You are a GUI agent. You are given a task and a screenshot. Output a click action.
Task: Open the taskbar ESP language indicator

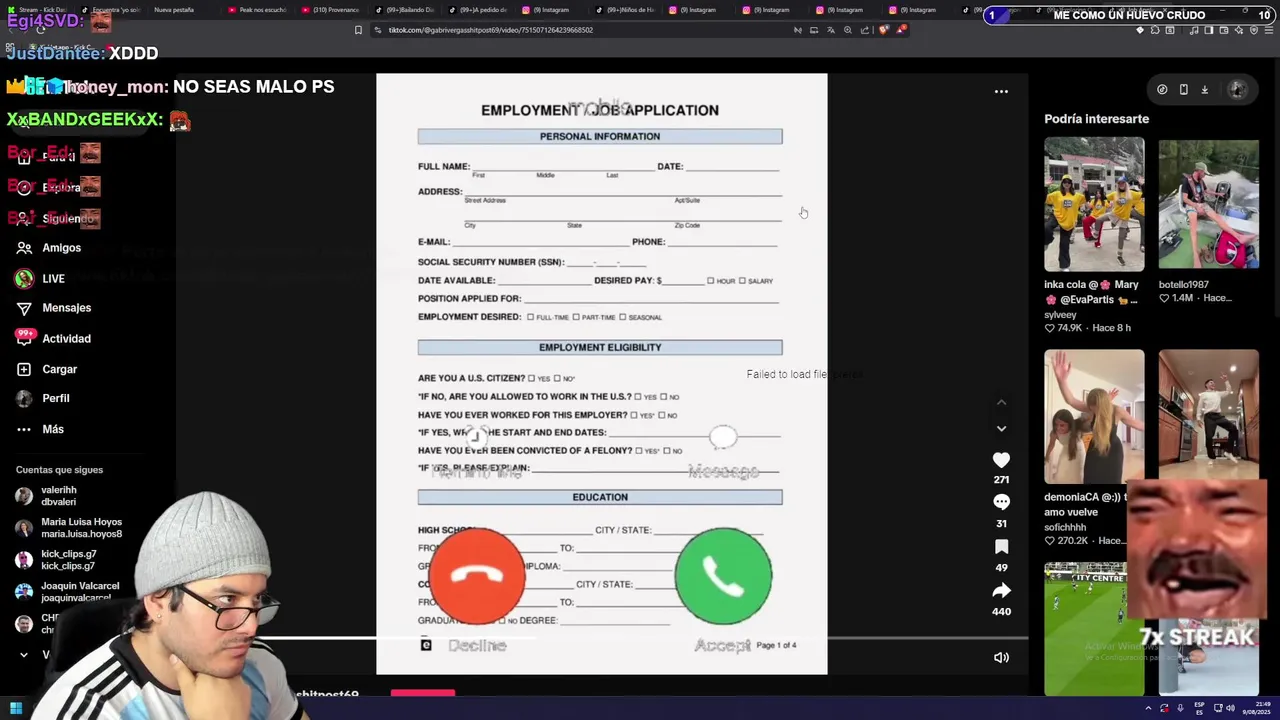pyautogui.click(x=1199, y=708)
